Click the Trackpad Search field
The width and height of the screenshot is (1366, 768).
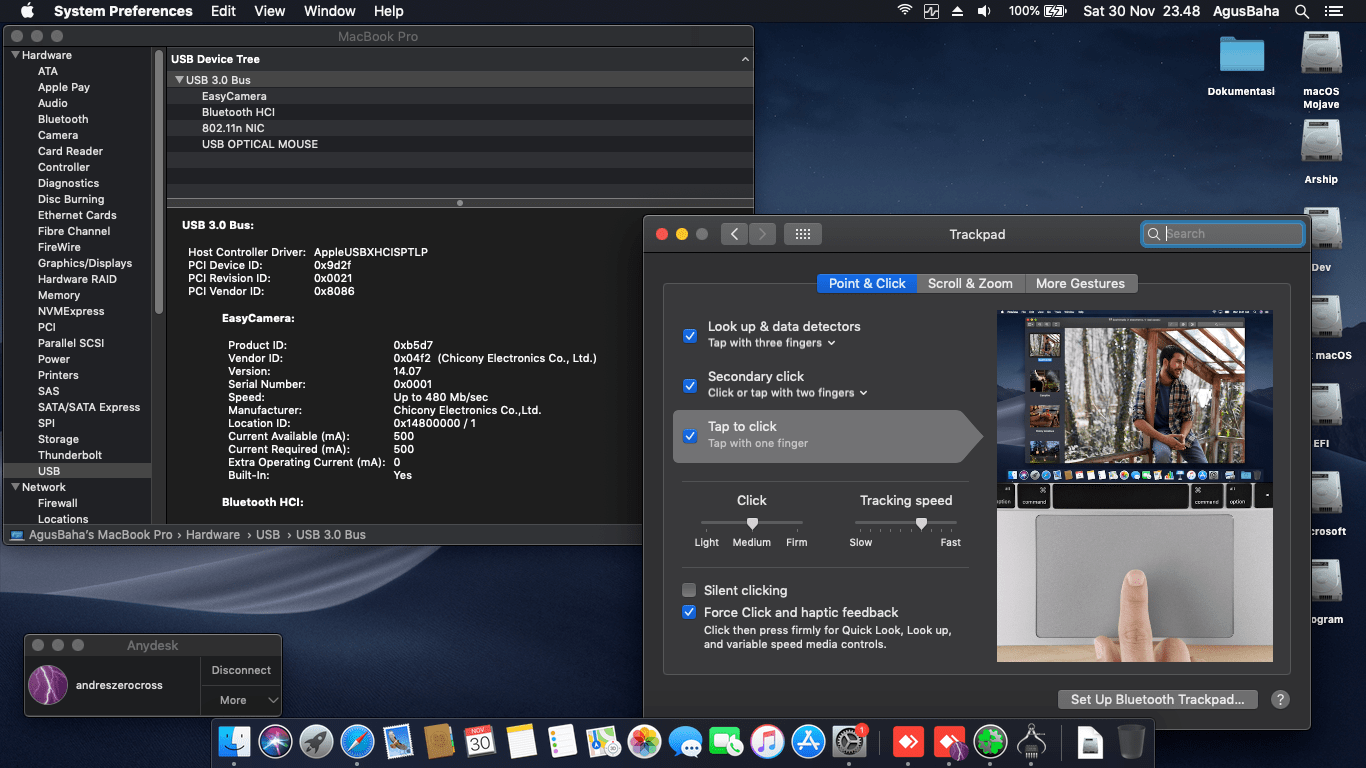tap(1223, 233)
